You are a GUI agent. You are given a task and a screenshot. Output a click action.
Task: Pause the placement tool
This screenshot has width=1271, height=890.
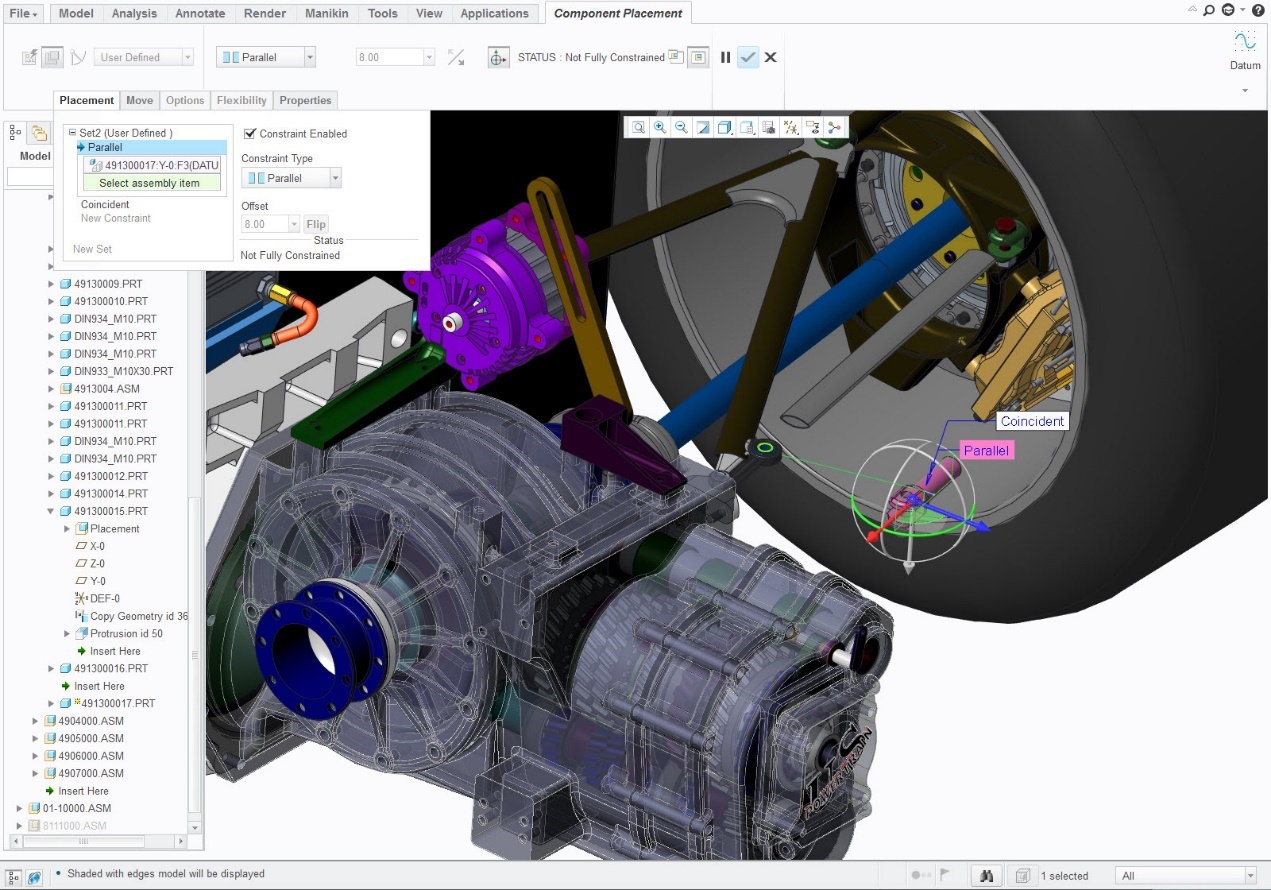[x=726, y=57]
